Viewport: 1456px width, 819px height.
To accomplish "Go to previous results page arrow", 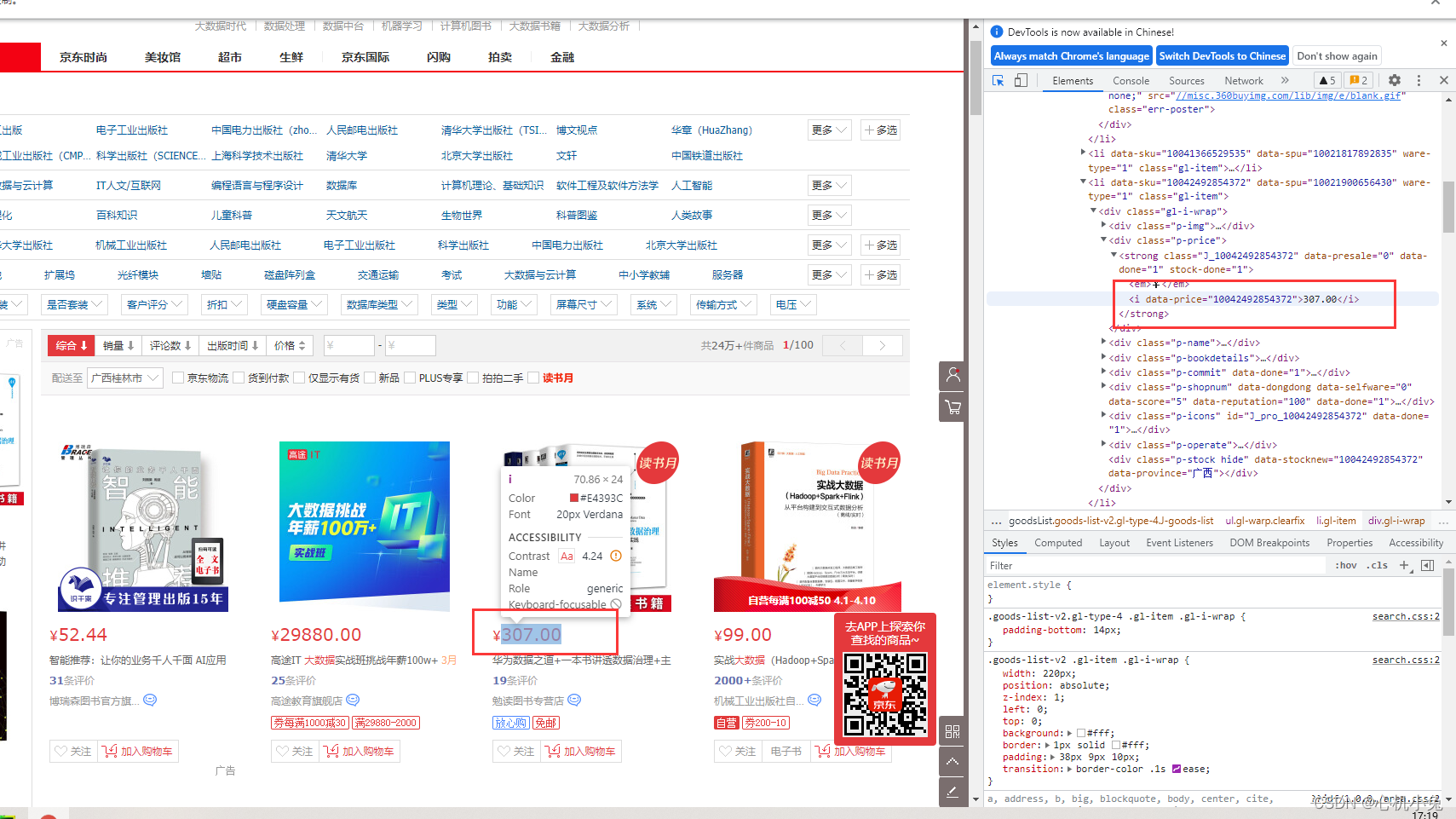I will coord(843,345).
